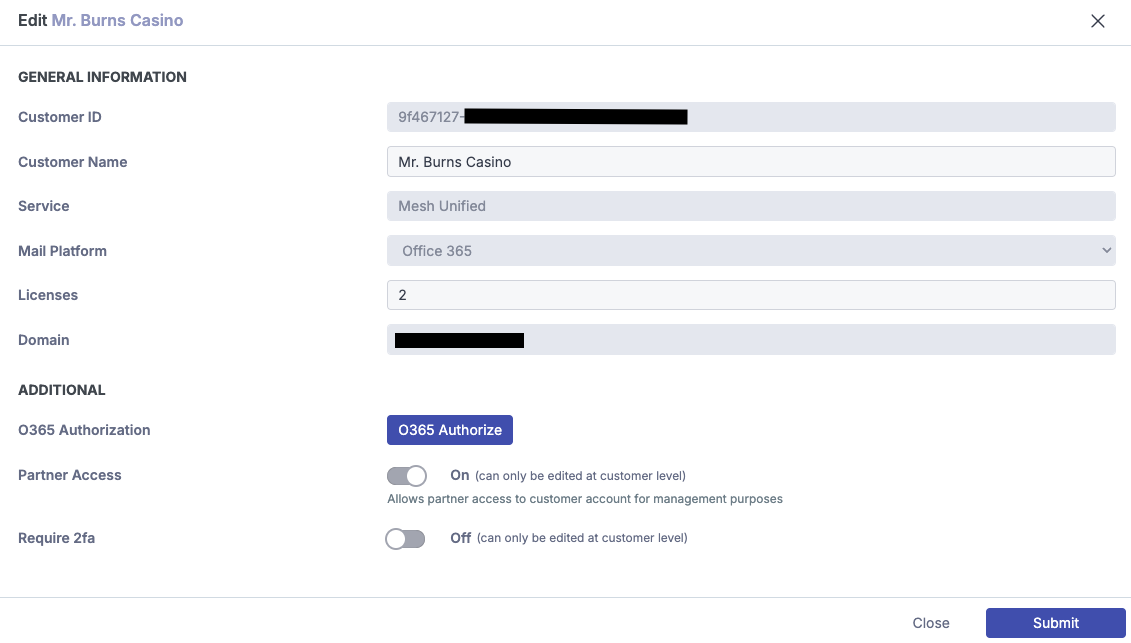This screenshot has height=643, width=1131.
Task: Click the Customer Name input field
Action: [751, 161]
